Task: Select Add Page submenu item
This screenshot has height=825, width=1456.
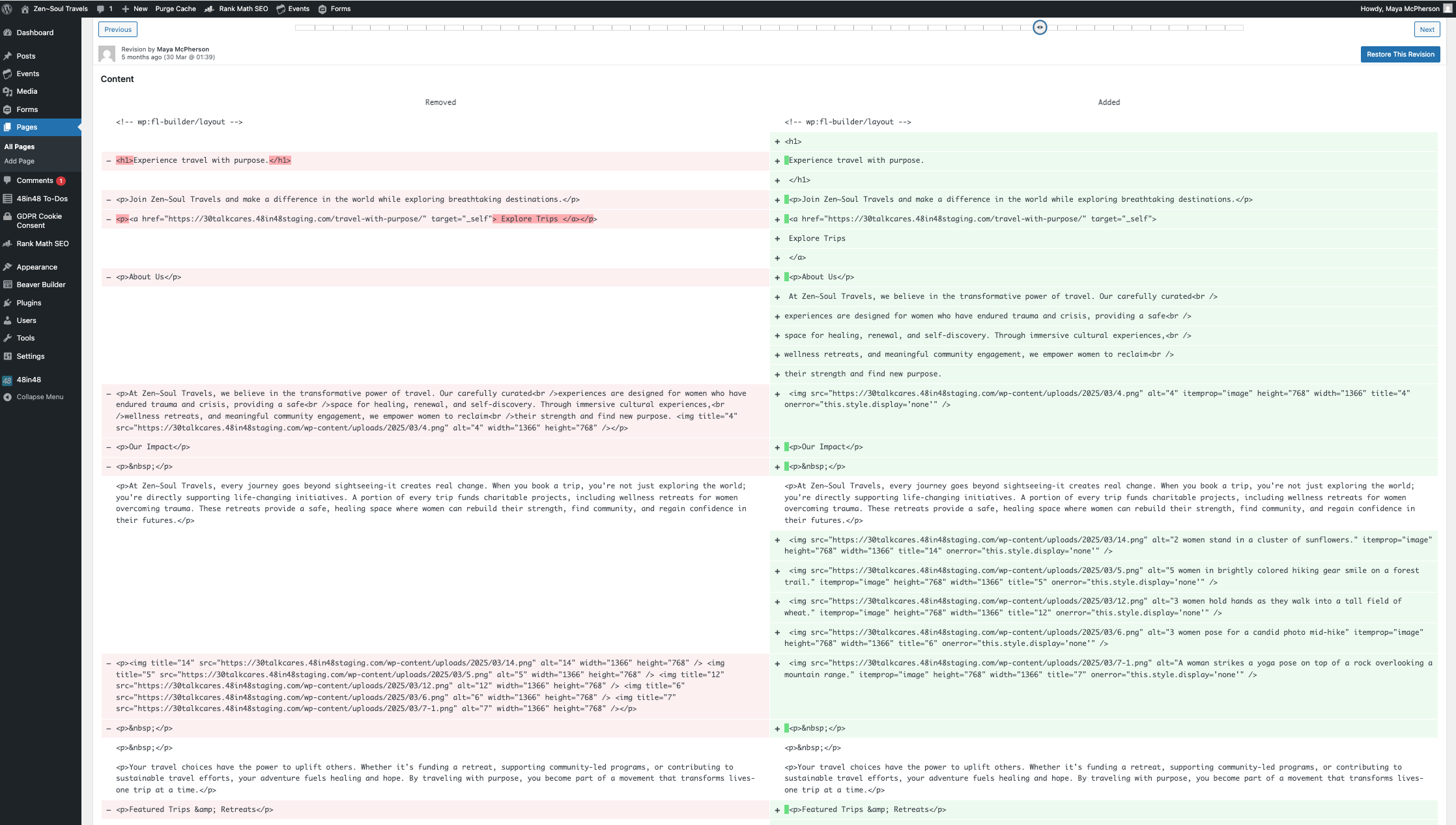Action: point(20,161)
